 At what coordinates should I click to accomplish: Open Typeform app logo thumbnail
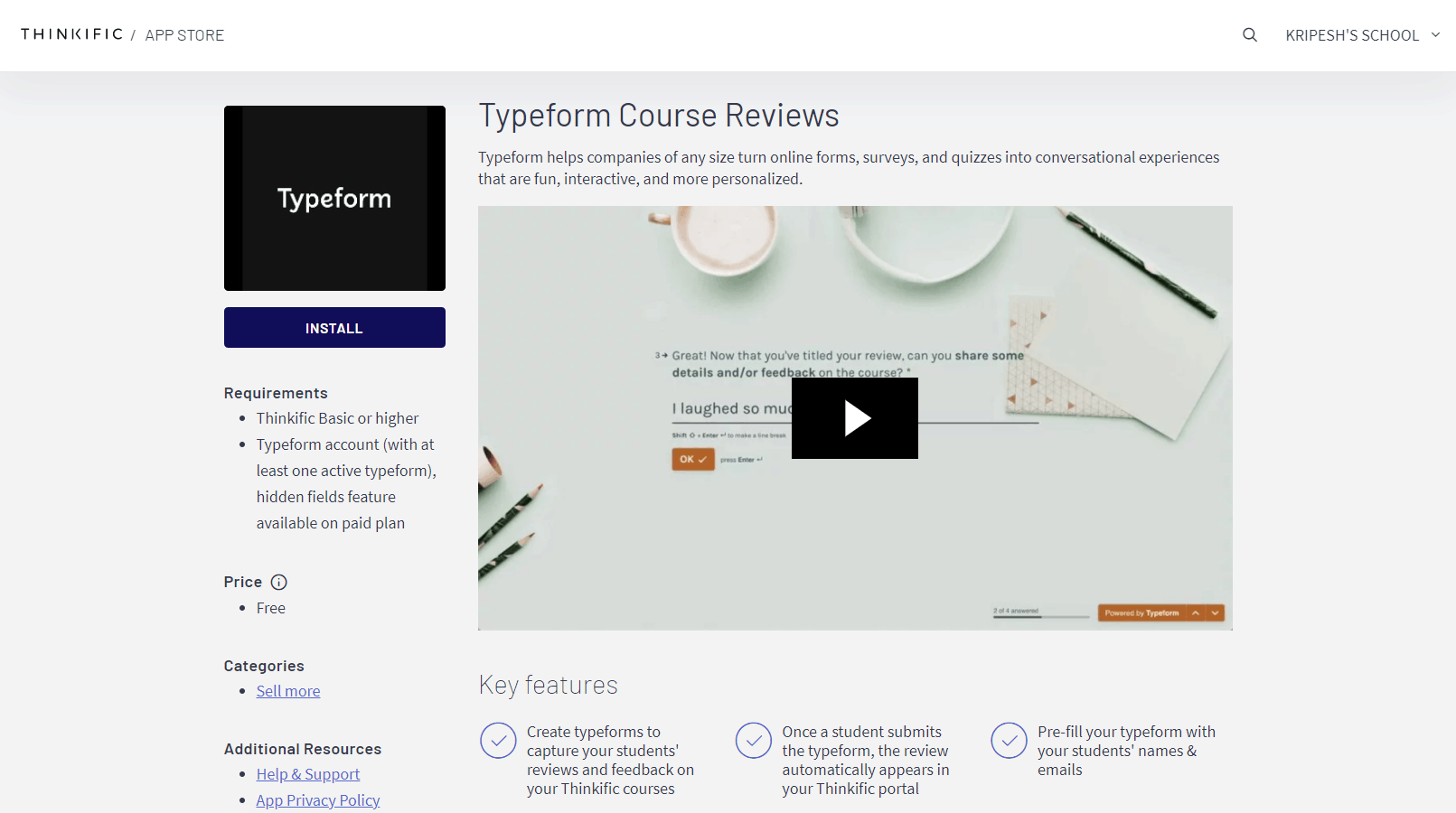(334, 198)
